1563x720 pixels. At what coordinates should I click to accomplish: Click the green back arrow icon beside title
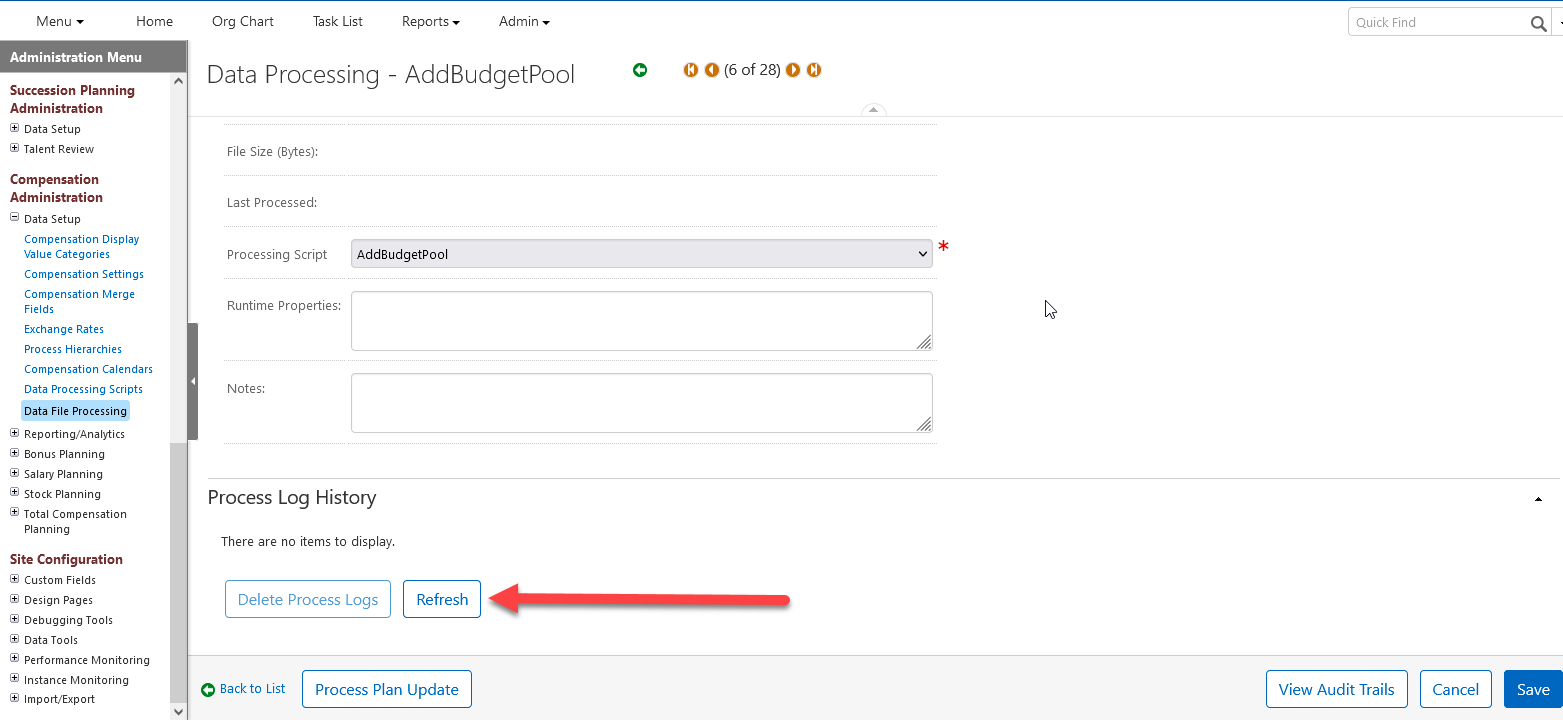640,70
